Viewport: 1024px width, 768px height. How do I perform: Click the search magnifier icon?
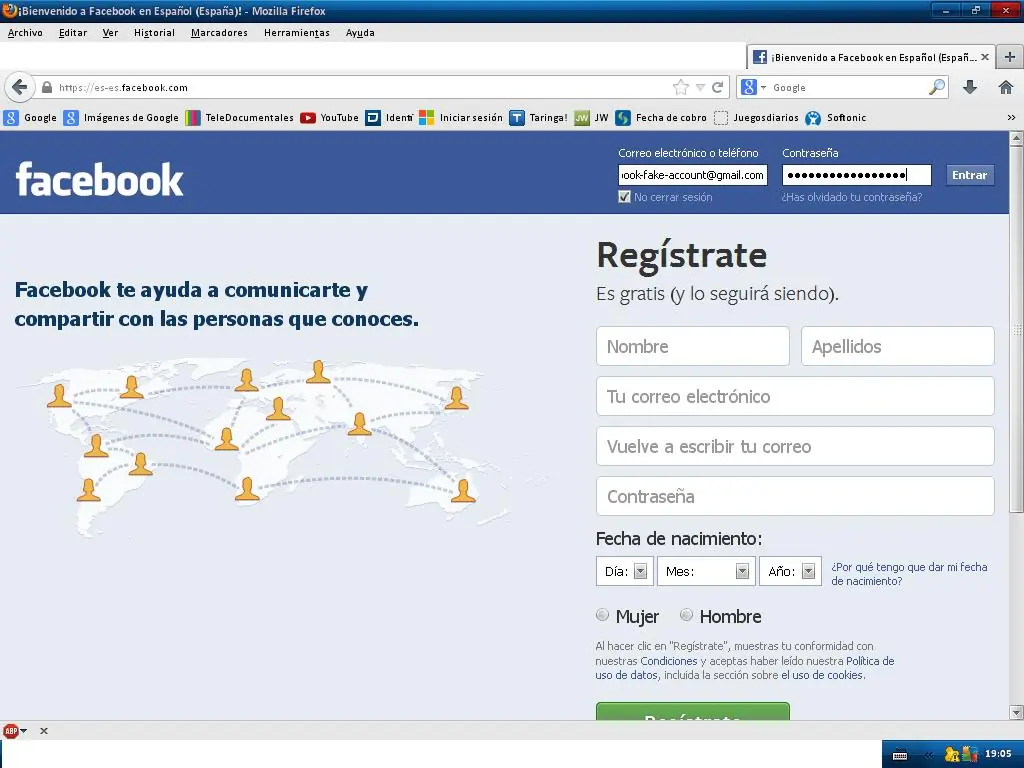937,87
